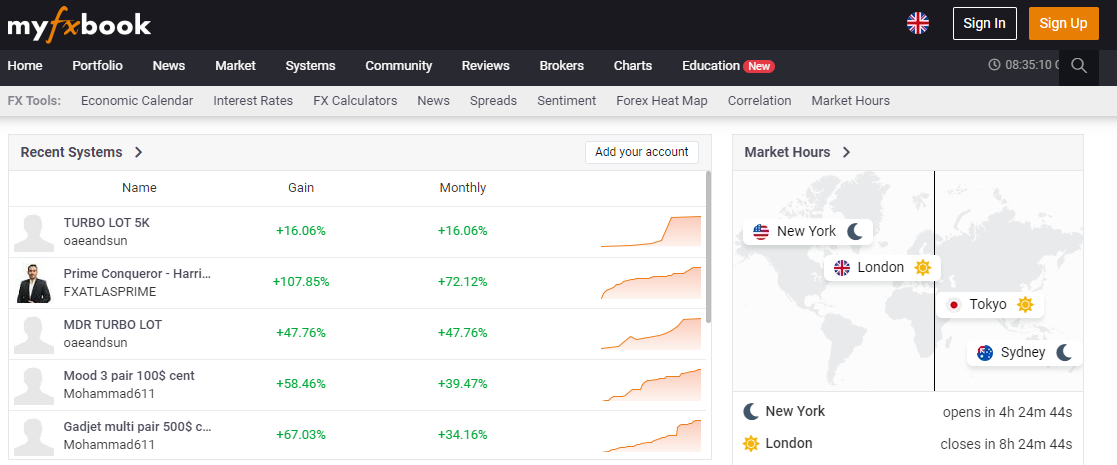Viewport: 1117px width, 465px height.
Task: Click the search magnifier icon
Action: click(x=1078, y=66)
